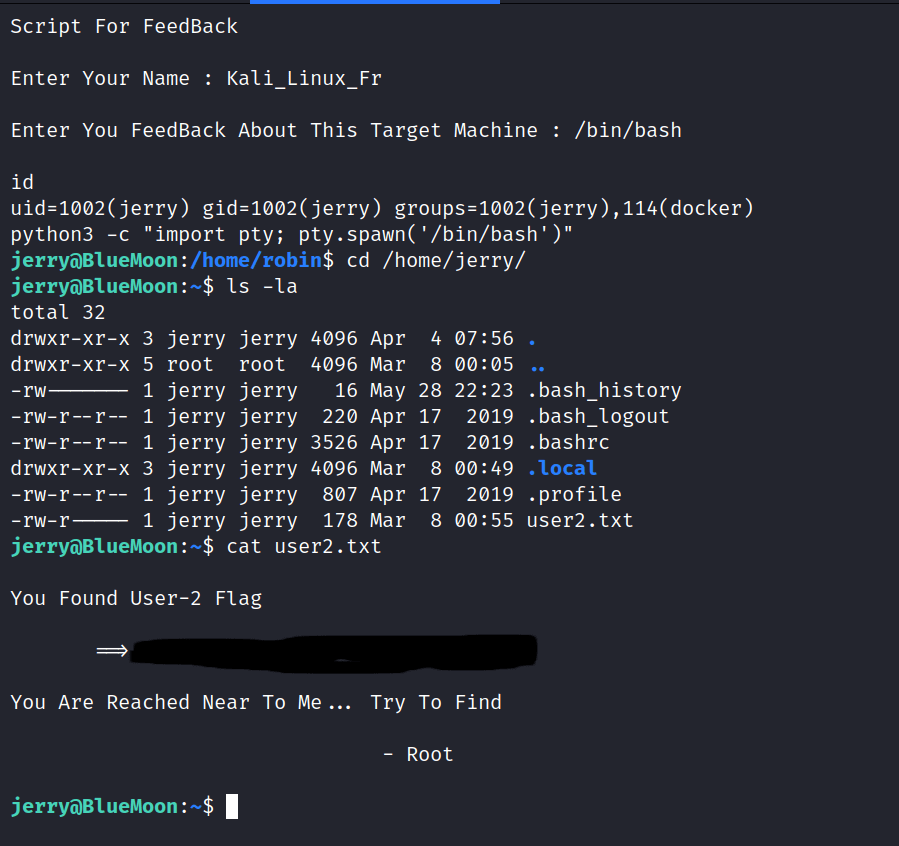Click the blue .local directory name
The width and height of the screenshot is (899, 846).
click(x=562, y=468)
